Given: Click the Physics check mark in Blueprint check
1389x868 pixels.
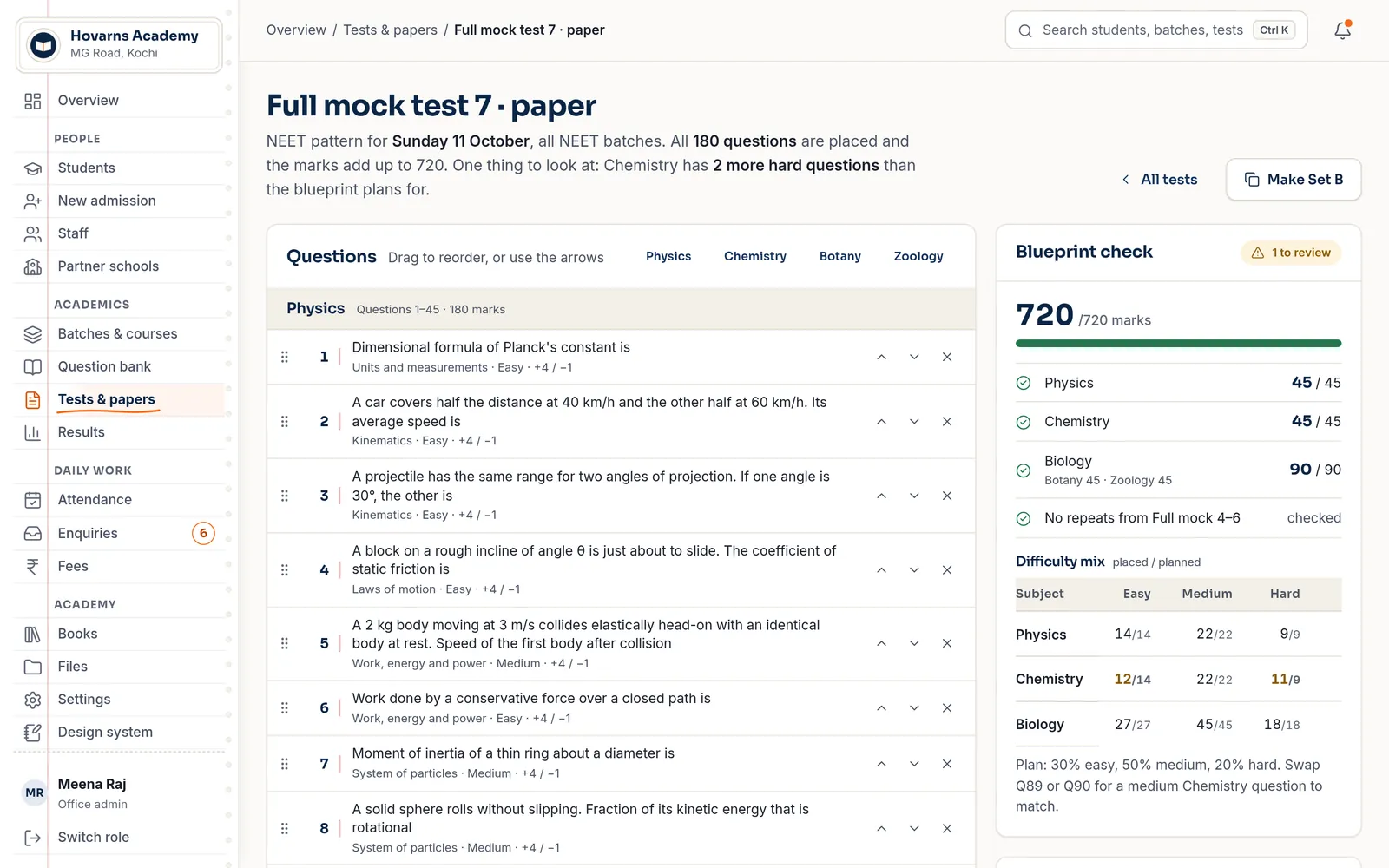Looking at the screenshot, I should click(1024, 383).
